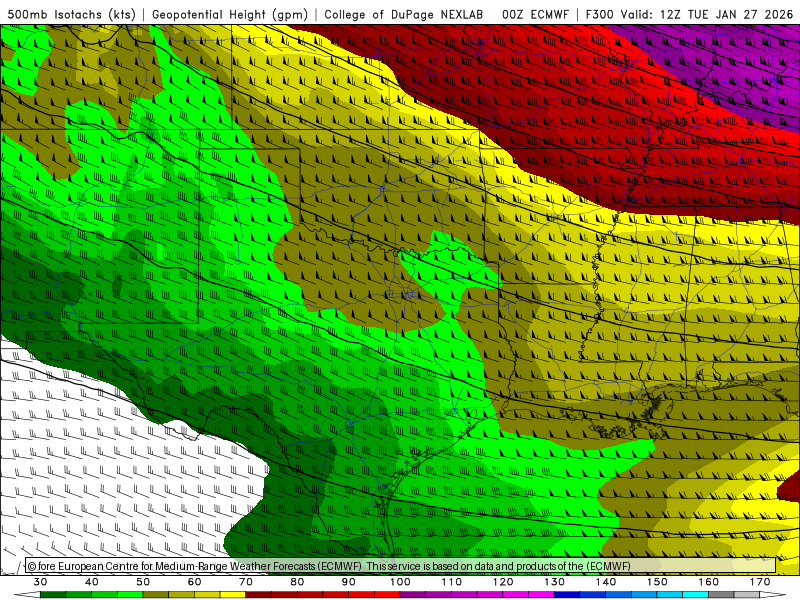Click the 'Geopotential Height (gpm)' header text

[x=230, y=14]
